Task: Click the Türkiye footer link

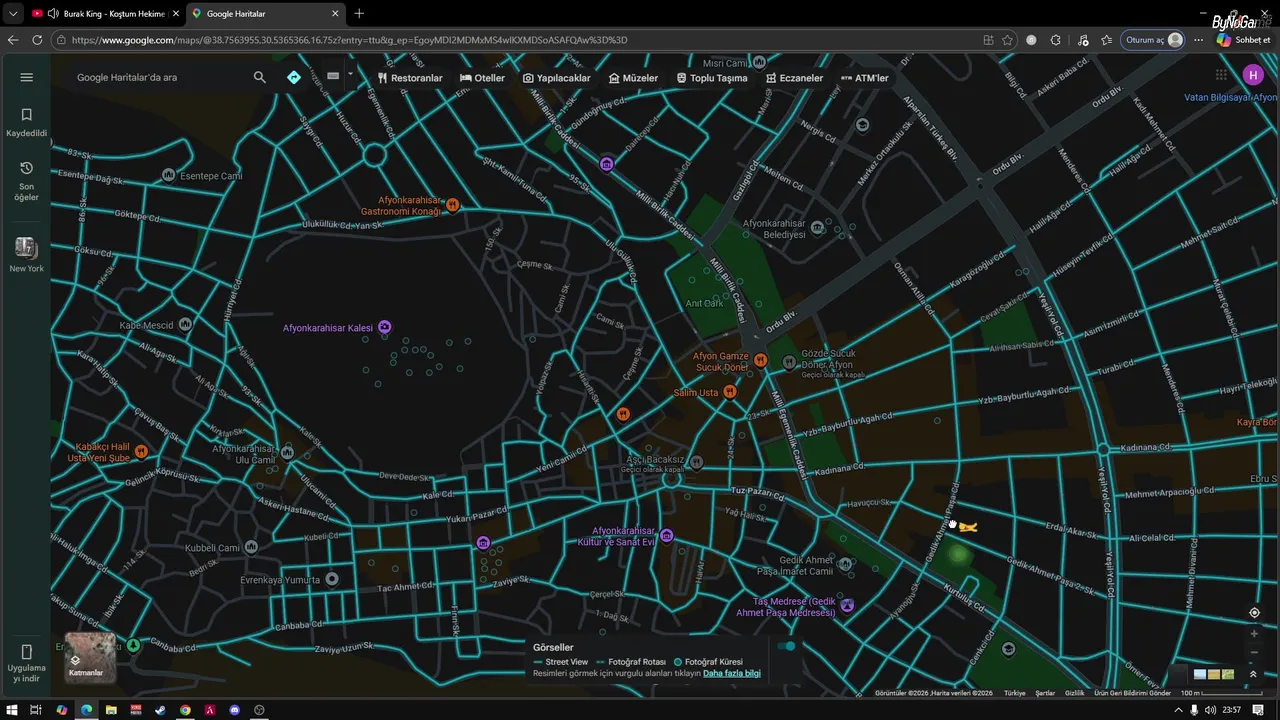Action: [x=1015, y=693]
